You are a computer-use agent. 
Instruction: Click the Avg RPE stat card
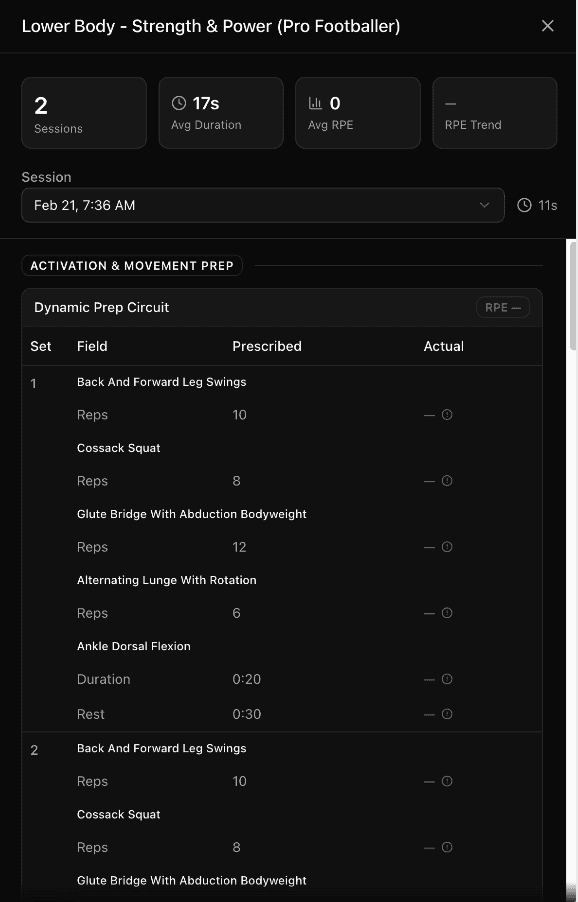(x=358, y=112)
